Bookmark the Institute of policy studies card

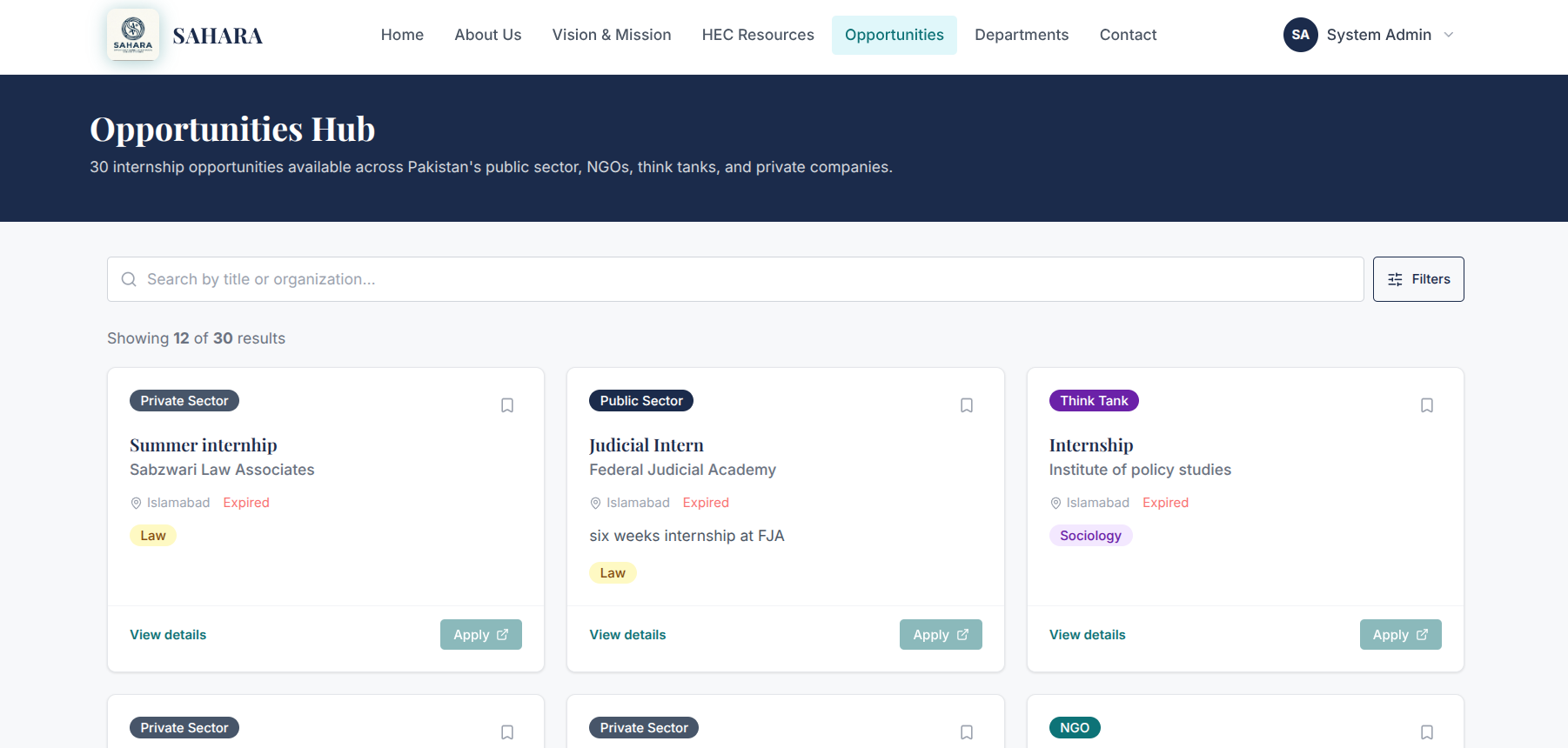pos(1427,405)
